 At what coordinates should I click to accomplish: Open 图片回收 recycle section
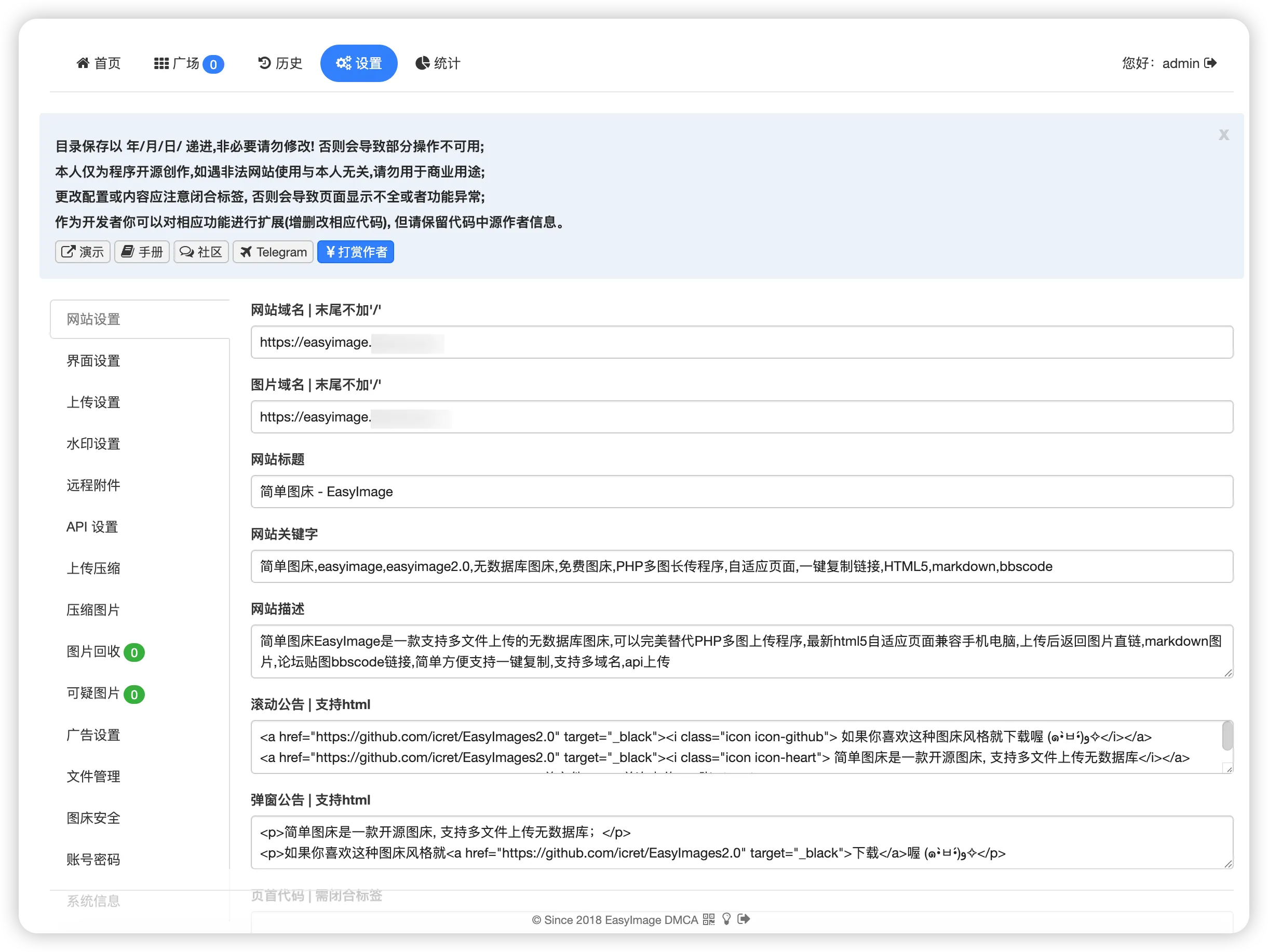[x=139, y=652]
